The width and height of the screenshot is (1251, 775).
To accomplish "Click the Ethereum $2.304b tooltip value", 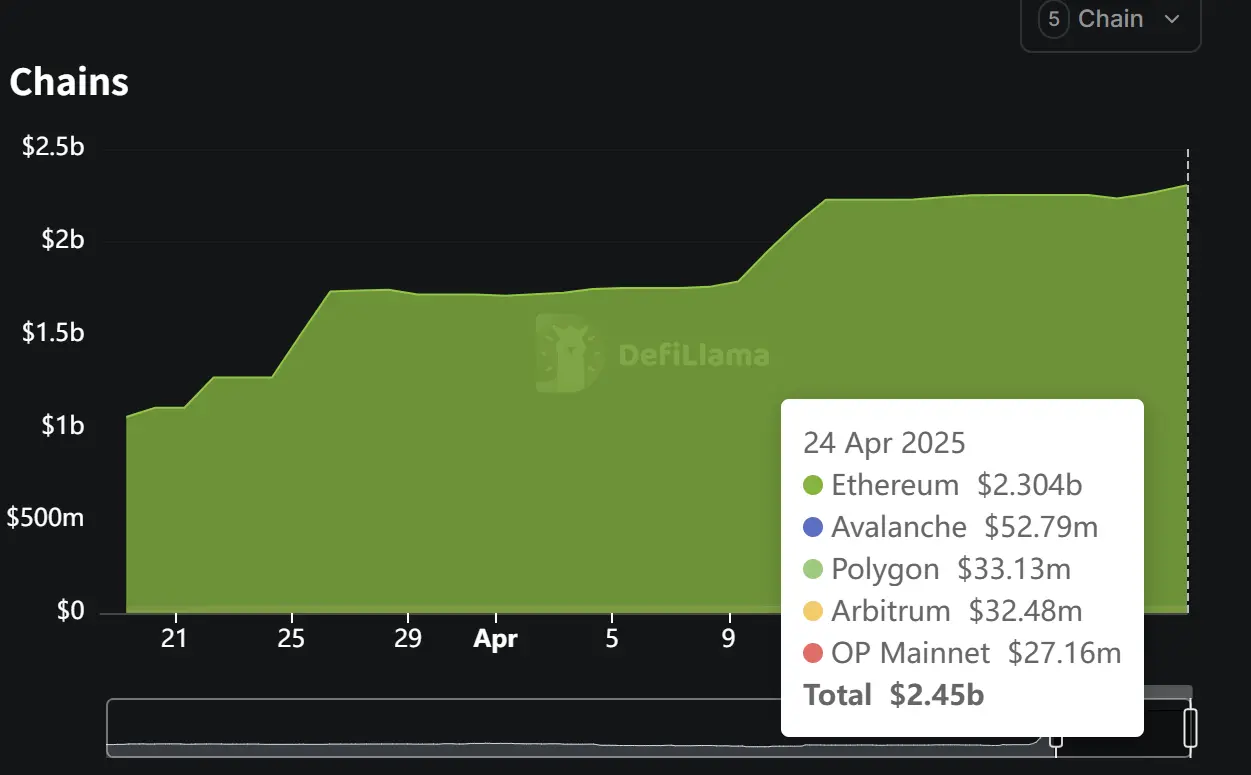I will tap(1029, 486).
